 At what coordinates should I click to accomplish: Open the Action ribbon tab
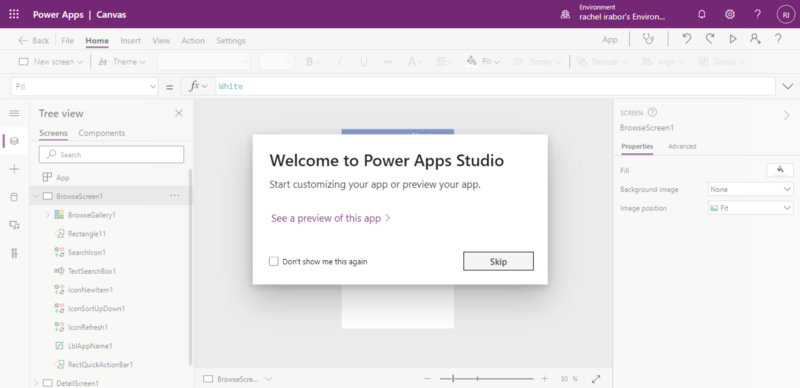[193, 40]
